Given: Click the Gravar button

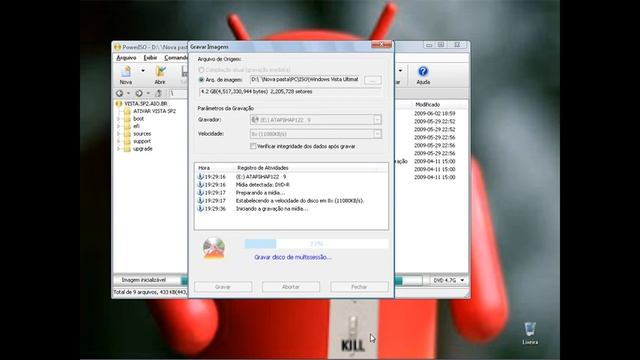Looking at the screenshot, I should pos(223,287).
